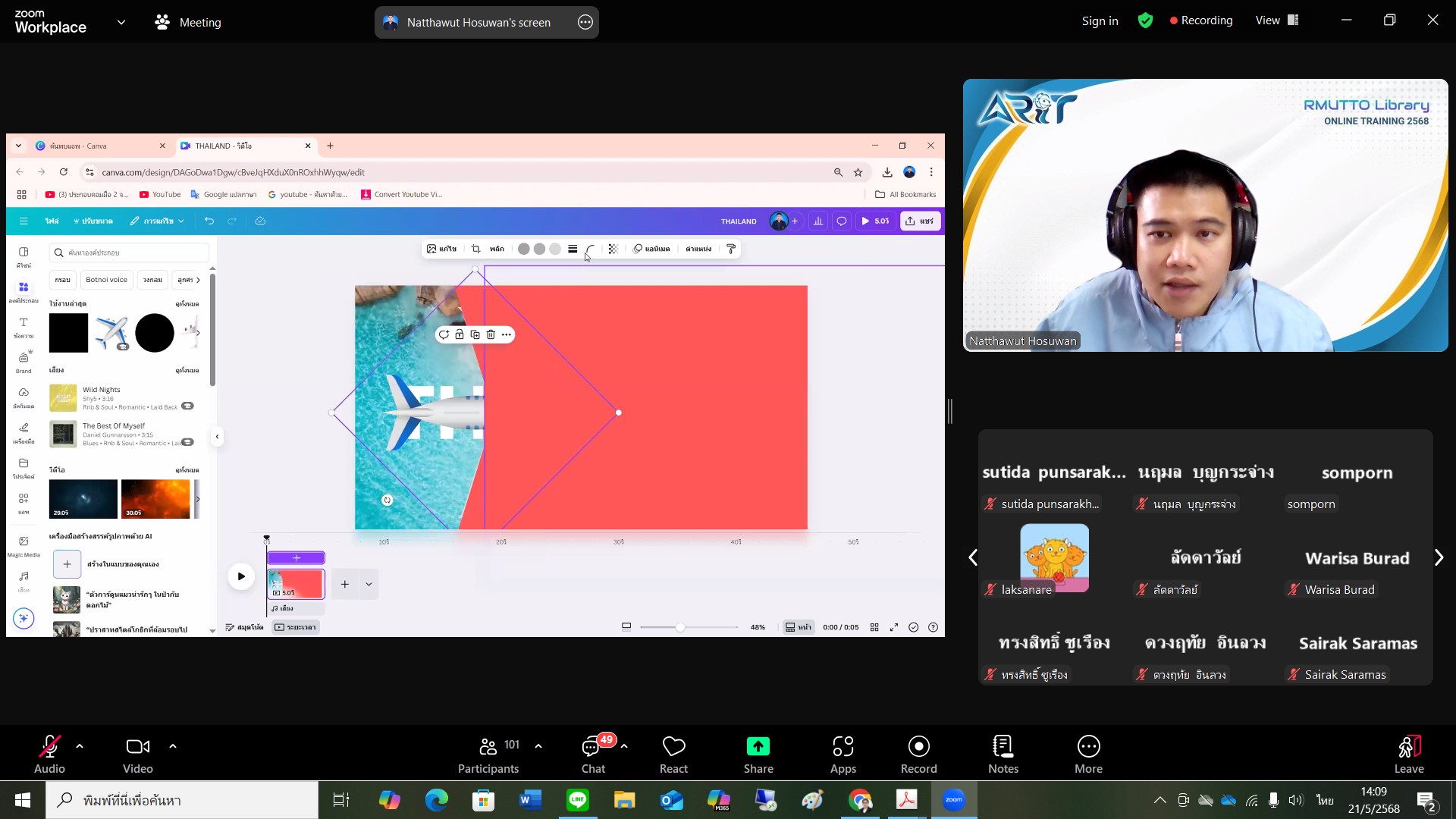
Task: Open the Uploads panel in Canva sidebar
Action: click(x=24, y=397)
